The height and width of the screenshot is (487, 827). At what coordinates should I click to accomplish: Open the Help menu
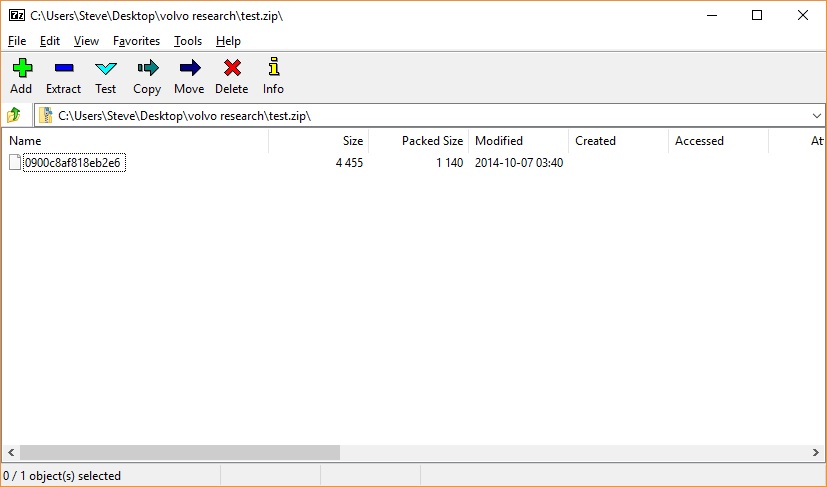pyautogui.click(x=228, y=41)
